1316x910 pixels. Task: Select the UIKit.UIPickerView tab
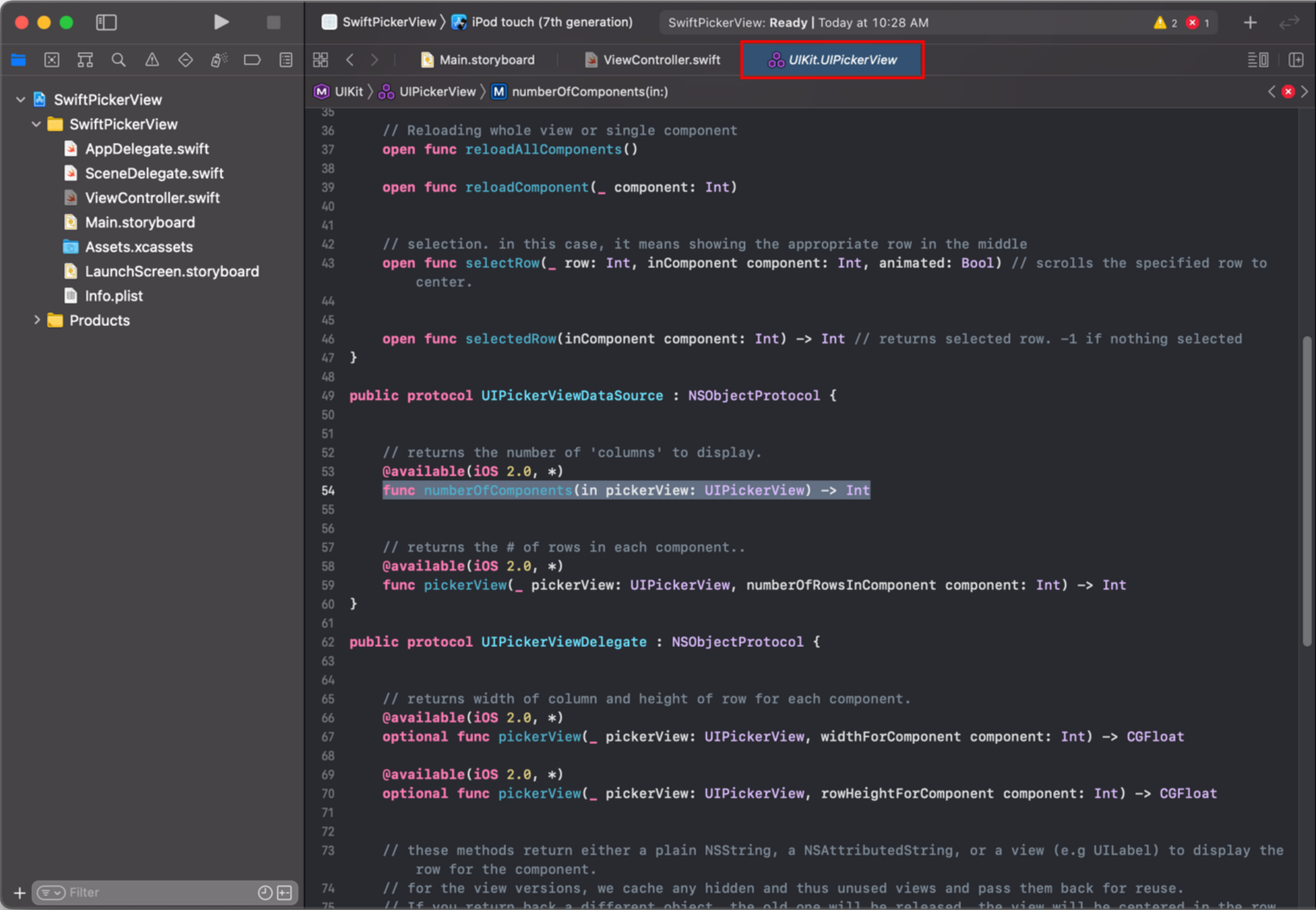[x=832, y=60]
